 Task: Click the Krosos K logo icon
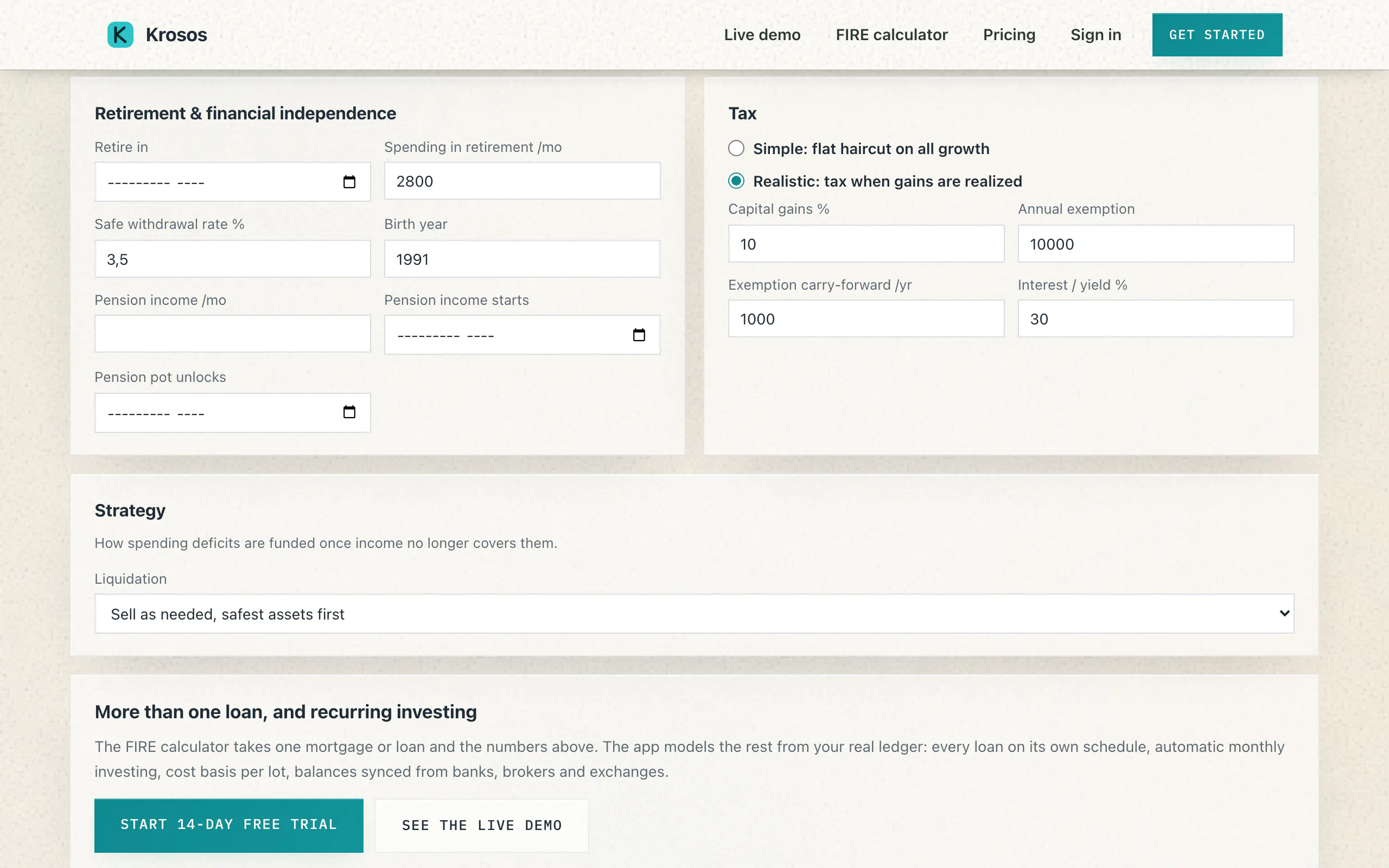click(120, 34)
